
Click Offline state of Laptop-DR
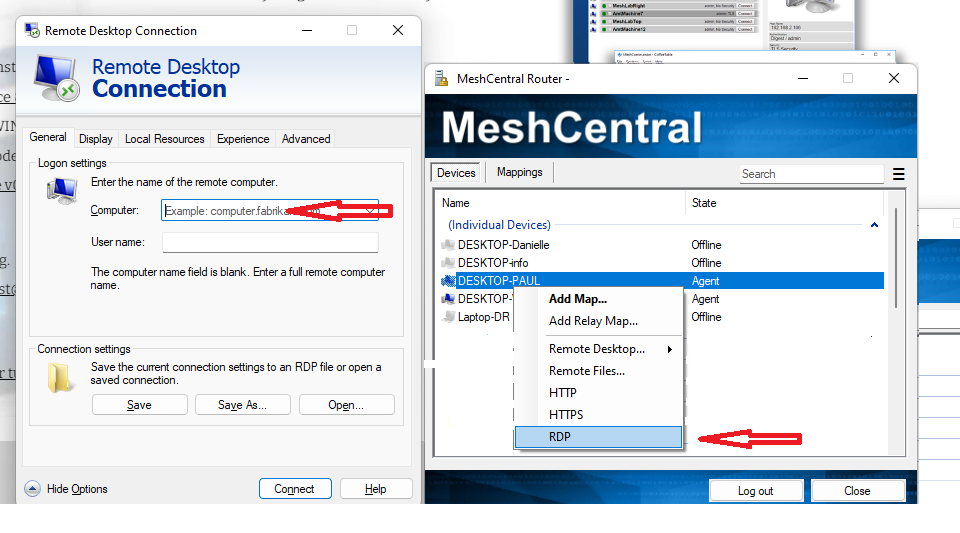coord(707,317)
